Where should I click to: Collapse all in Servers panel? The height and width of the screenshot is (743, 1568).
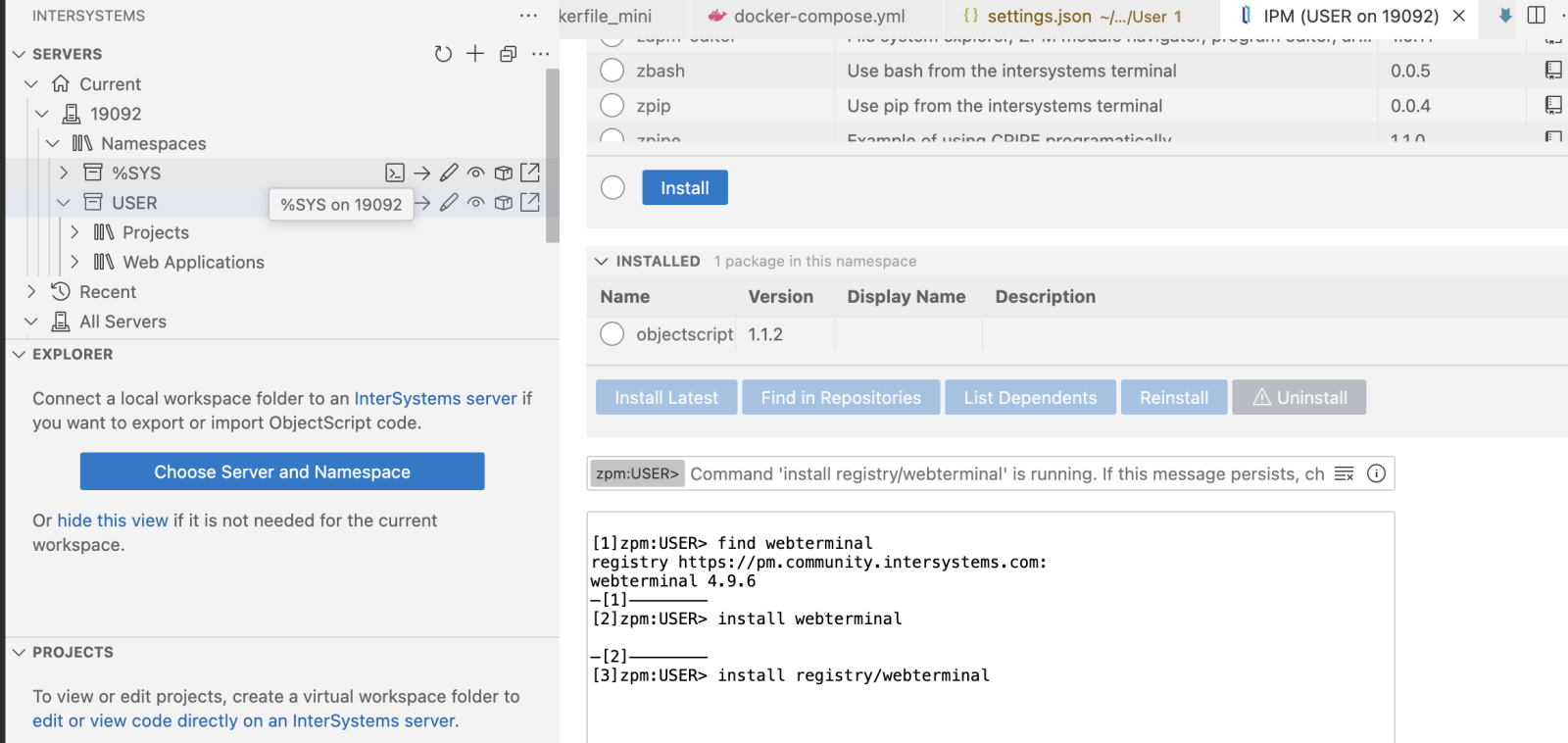(x=508, y=54)
